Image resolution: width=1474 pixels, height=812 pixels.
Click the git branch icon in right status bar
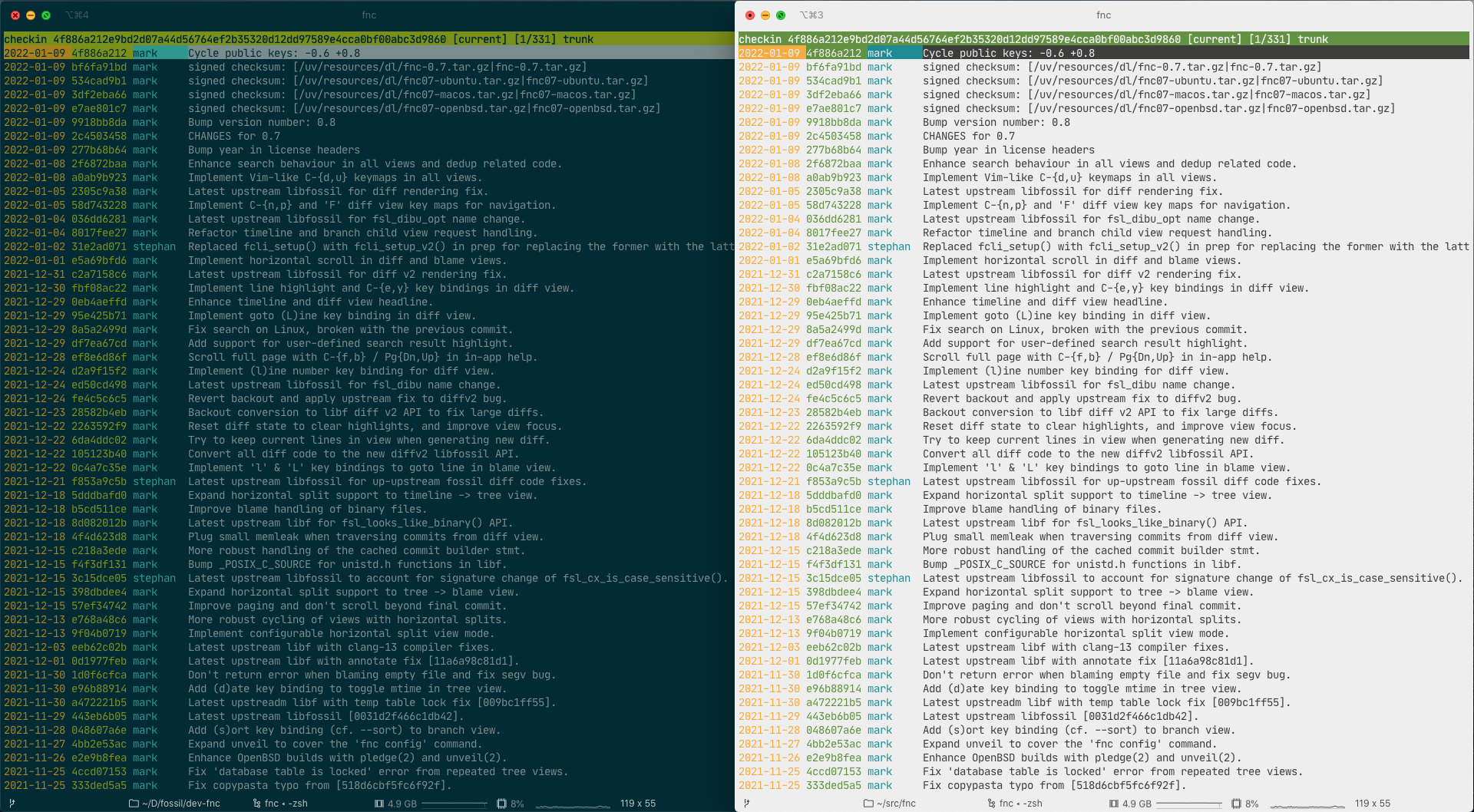pyautogui.click(x=746, y=804)
